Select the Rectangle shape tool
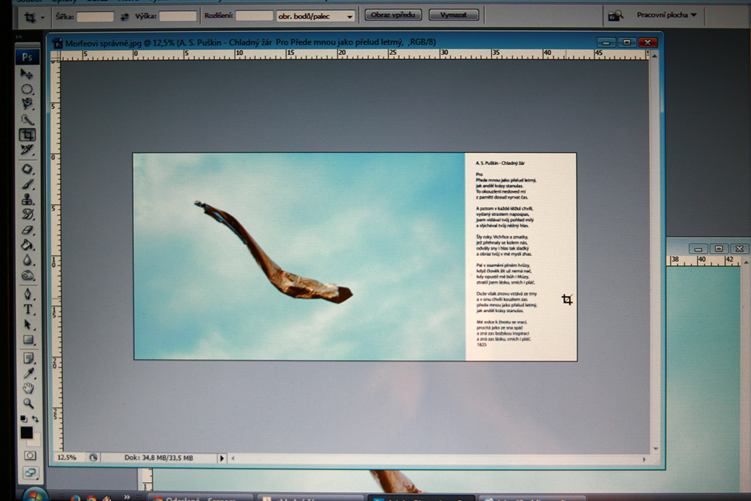This screenshot has height=501, width=751. tap(27, 340)
